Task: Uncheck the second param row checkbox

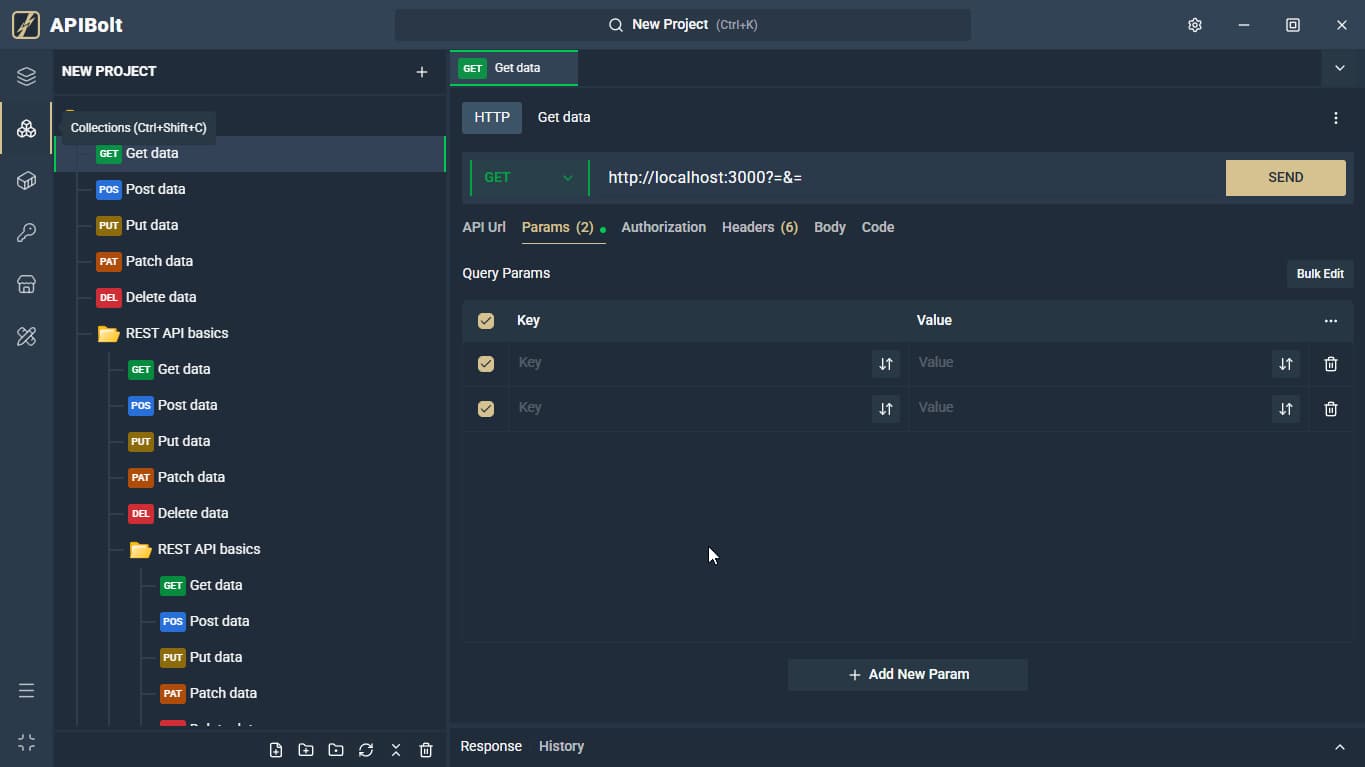Action: [486, 409]
